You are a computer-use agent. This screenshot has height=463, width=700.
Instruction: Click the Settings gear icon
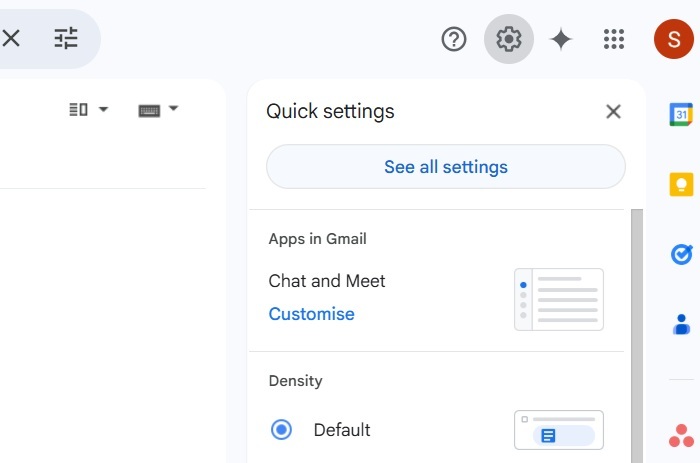click(508, 39)
